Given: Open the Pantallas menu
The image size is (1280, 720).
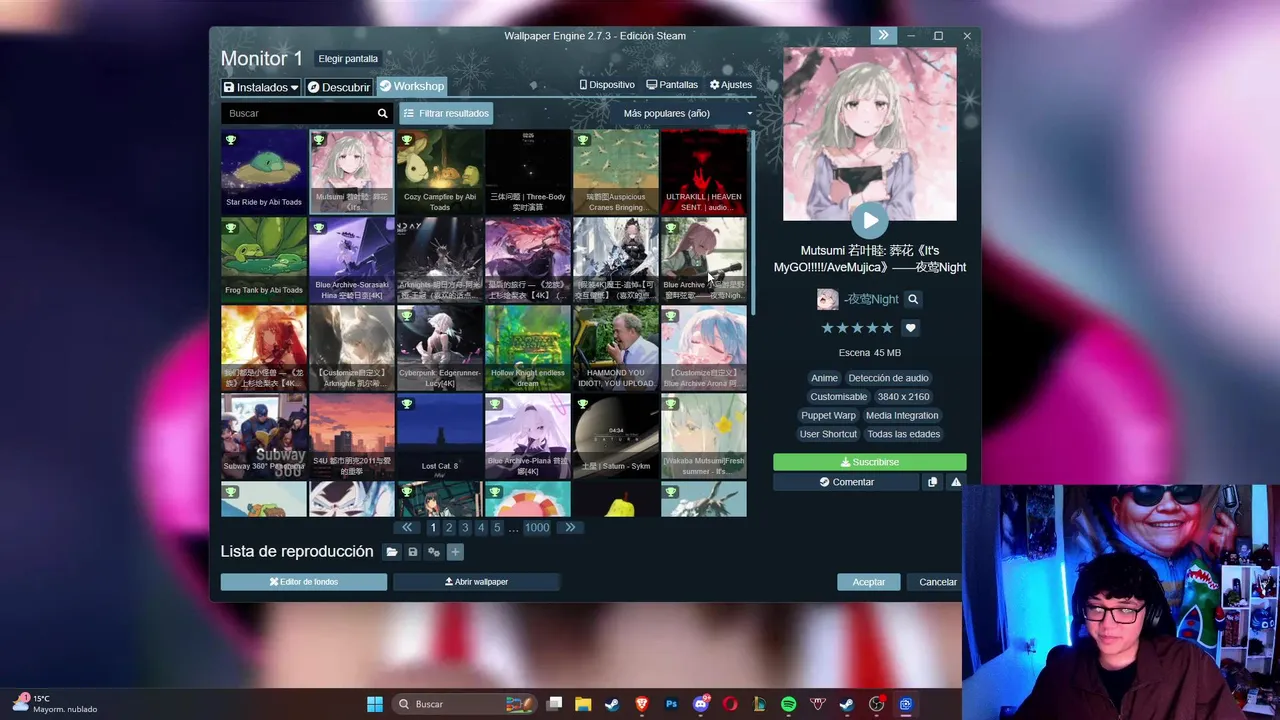Looking at the screenshot, I should click(672, 85).
